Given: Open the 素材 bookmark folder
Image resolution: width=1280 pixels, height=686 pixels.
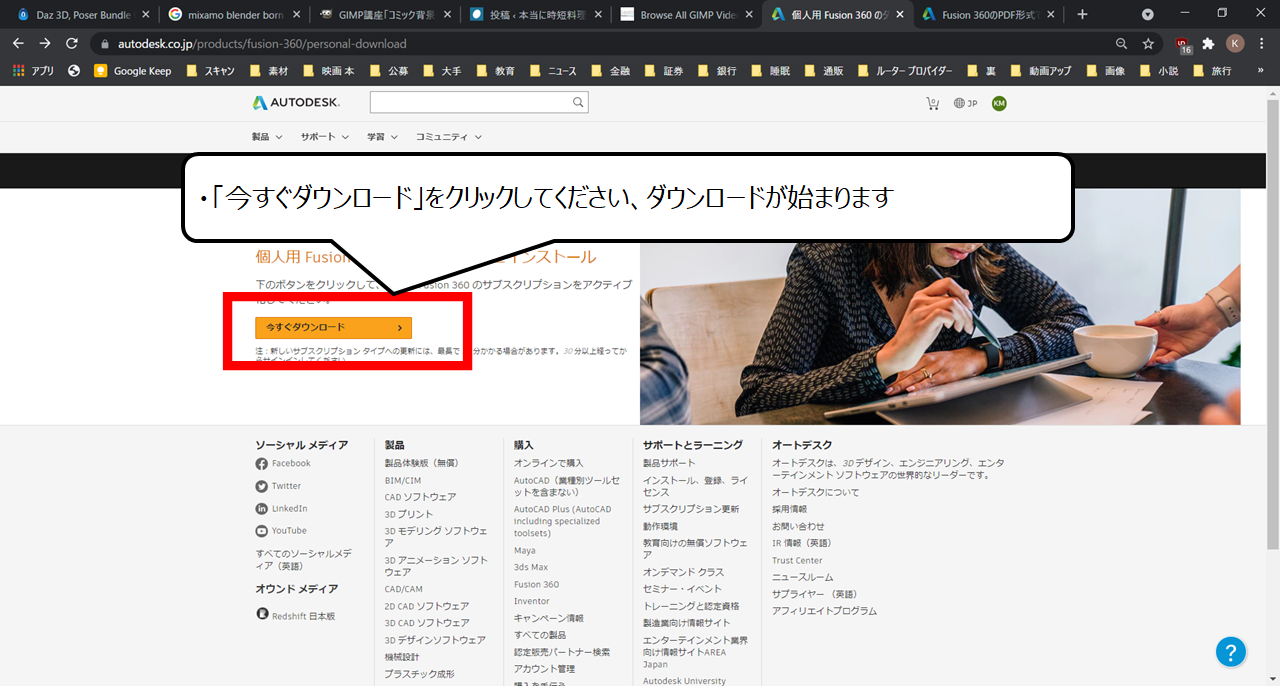Looking at the screenshot, I should (269, 71).
